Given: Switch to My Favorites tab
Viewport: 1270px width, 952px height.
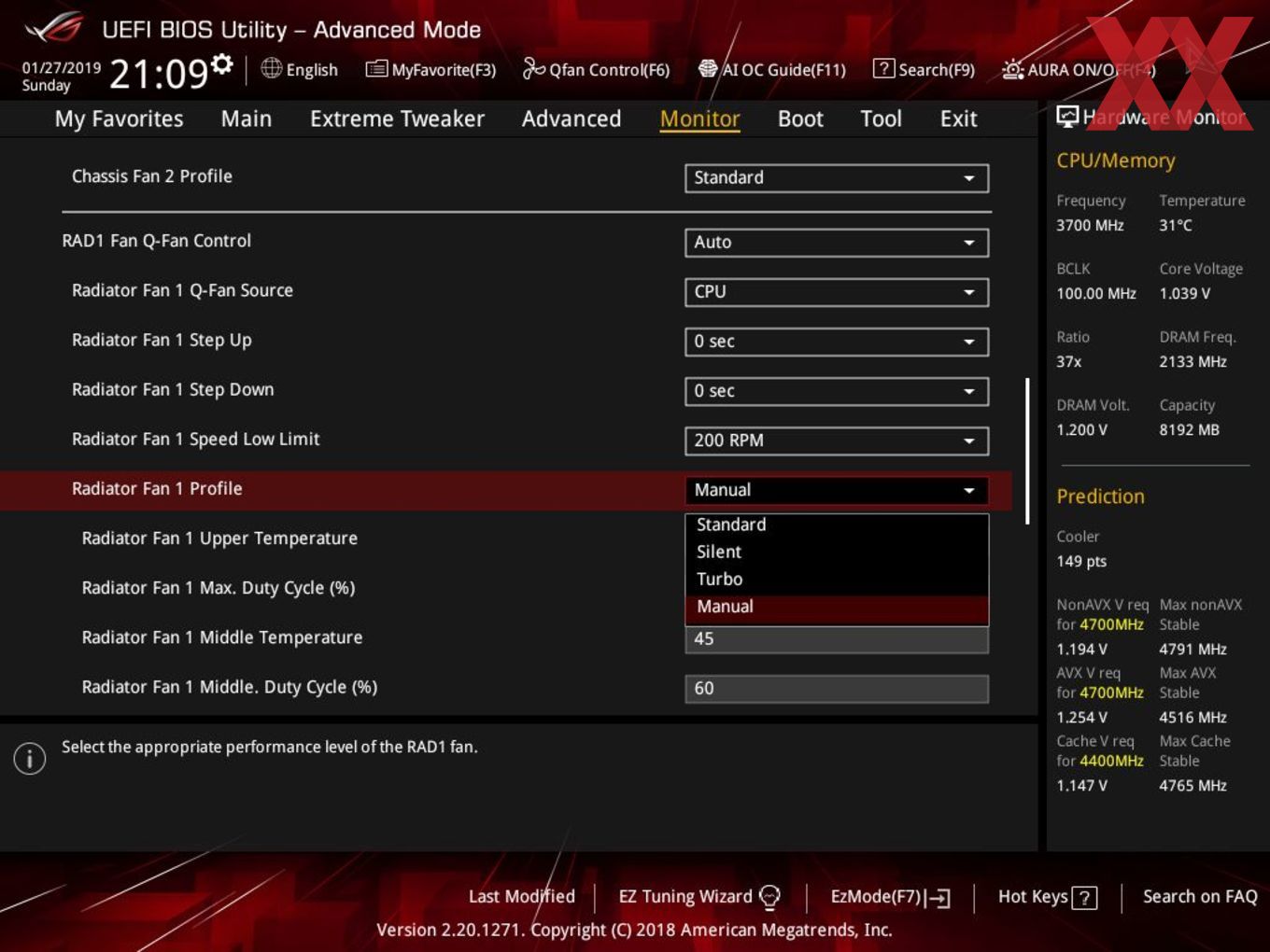Looking at the screenshot, I should 119,119.
